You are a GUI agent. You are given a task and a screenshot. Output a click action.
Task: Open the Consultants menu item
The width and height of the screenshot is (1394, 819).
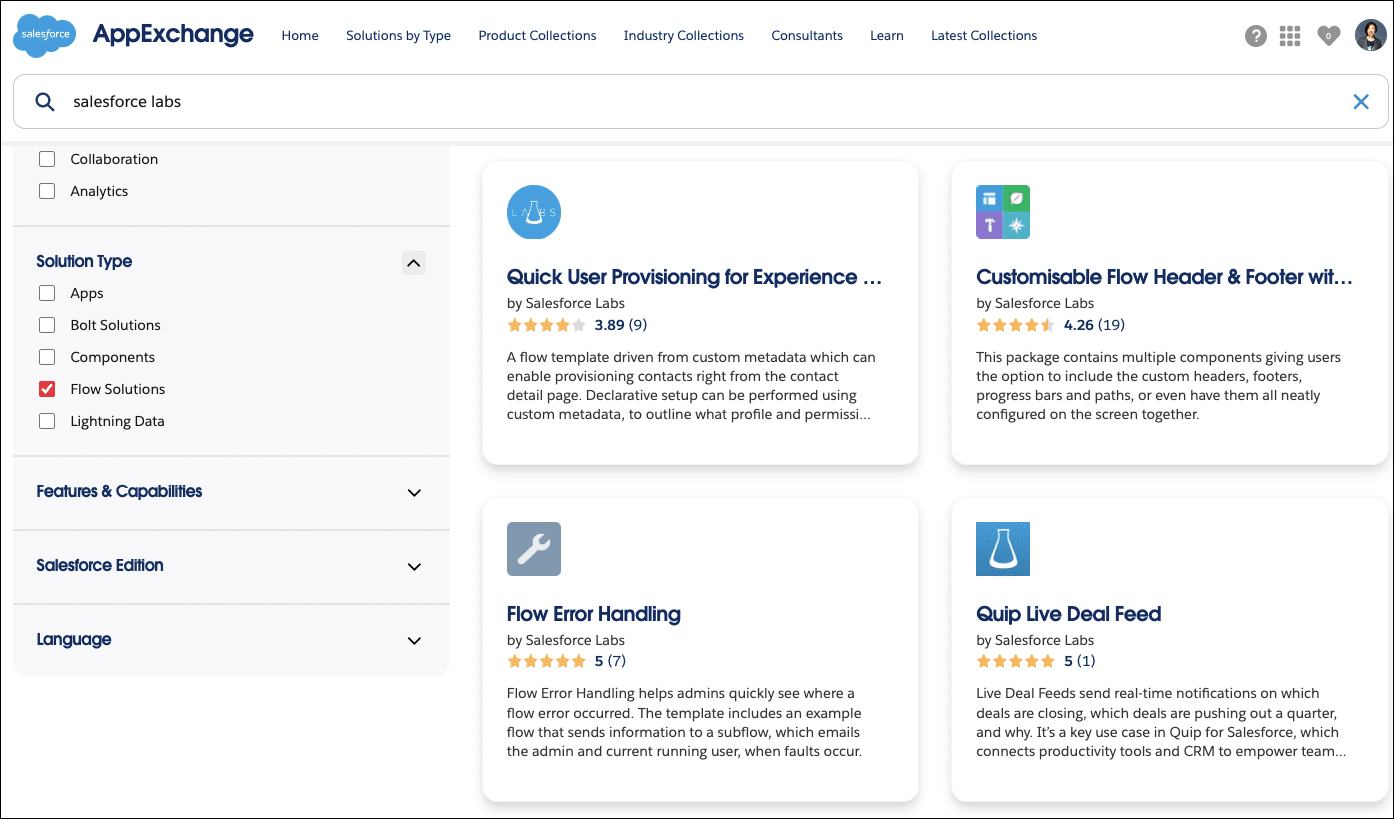tap(807, 35)
